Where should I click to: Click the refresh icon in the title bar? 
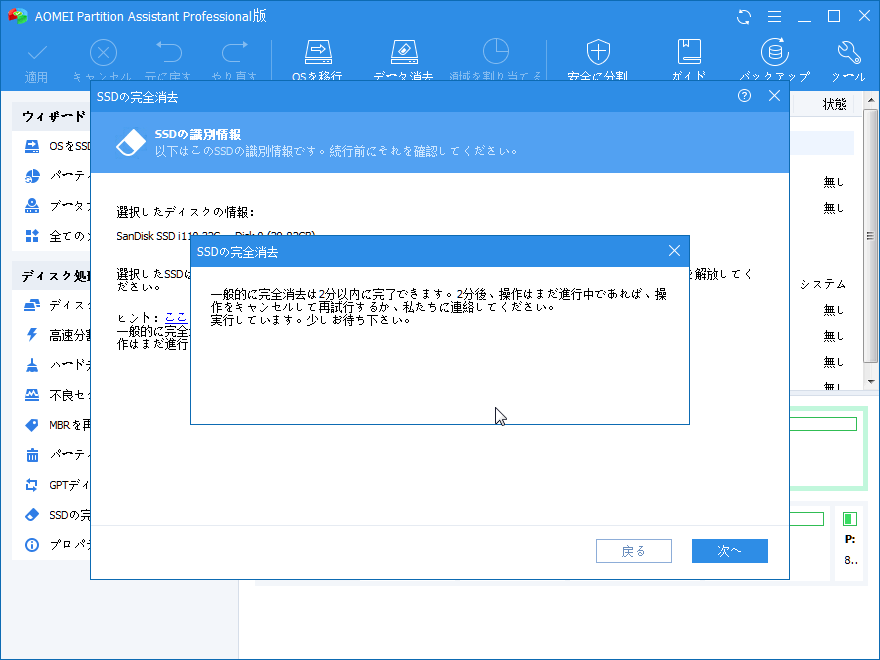(744, 17)
